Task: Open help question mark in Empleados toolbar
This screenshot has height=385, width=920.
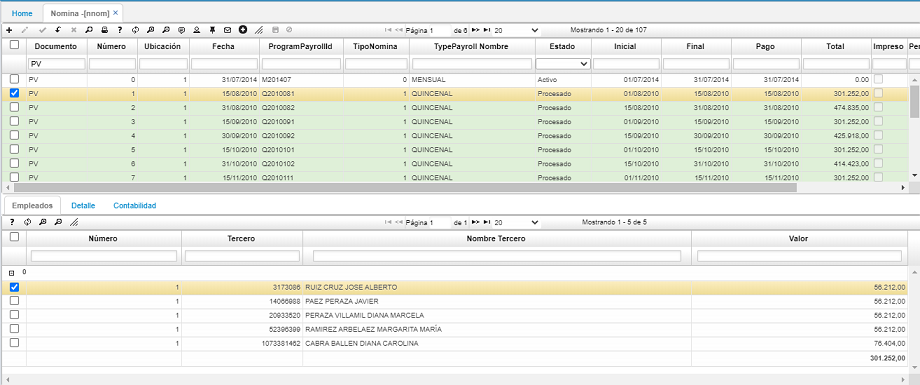Action: coord(12,223)
